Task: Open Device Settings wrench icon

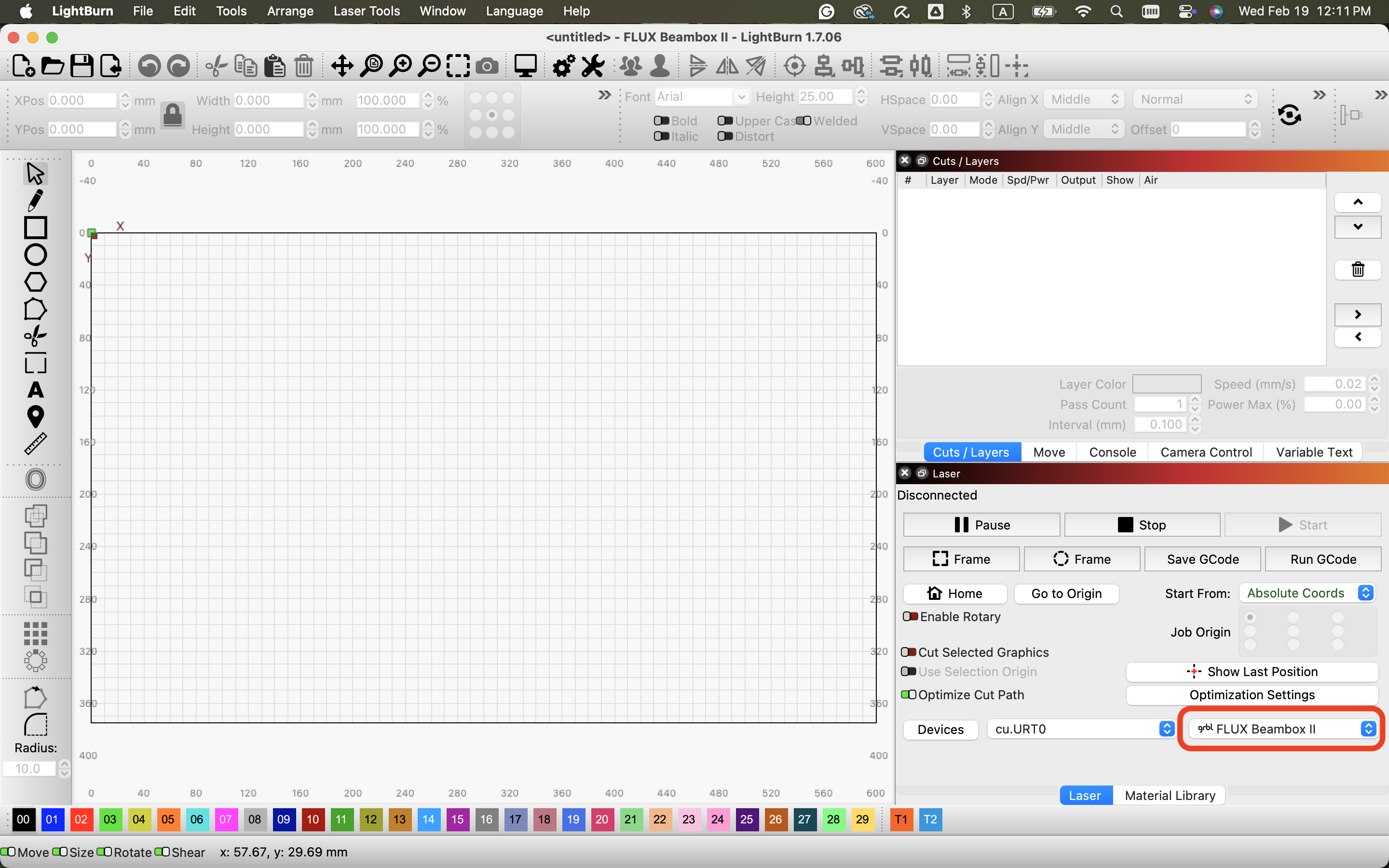Action: (592, 66)
